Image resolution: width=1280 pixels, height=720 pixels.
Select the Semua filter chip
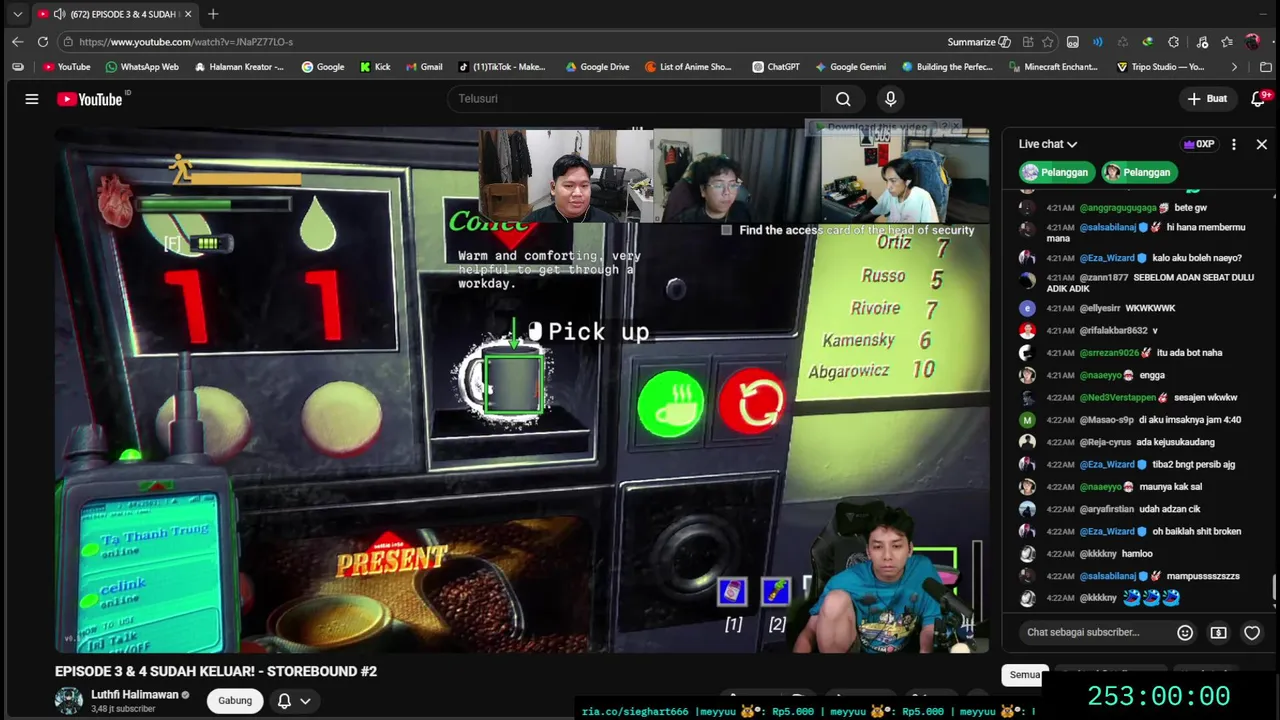click(x=1024, y=675)
